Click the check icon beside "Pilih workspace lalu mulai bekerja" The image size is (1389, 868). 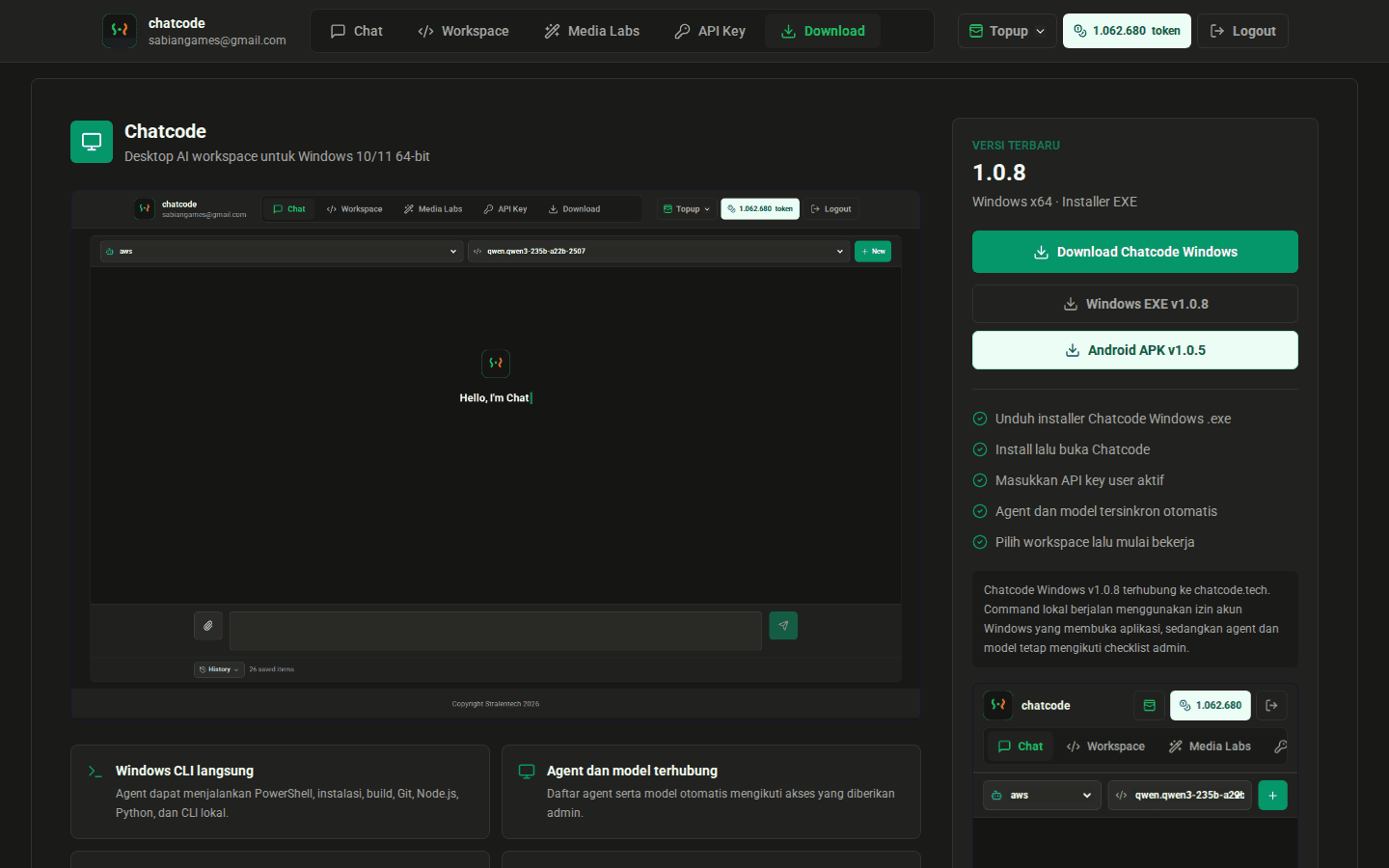tap(980, 542)
